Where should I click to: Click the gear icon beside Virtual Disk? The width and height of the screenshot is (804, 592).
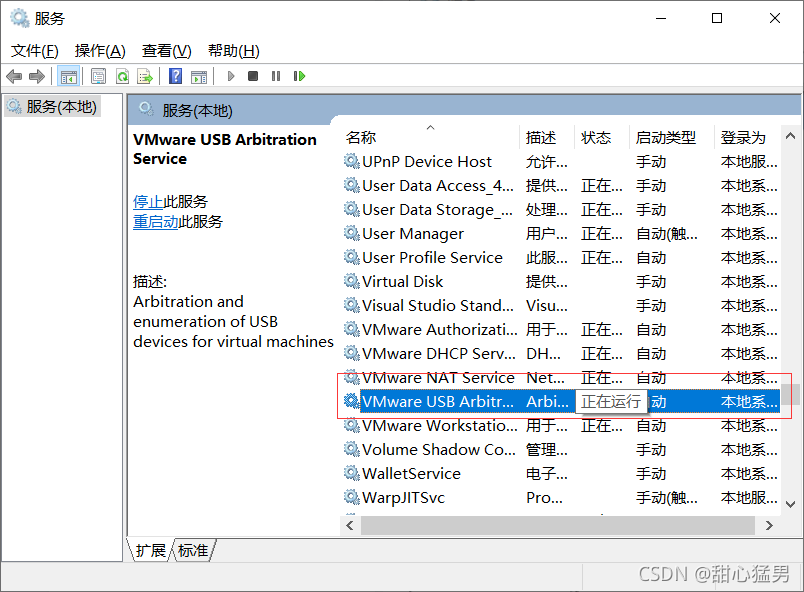coord(351,281)
